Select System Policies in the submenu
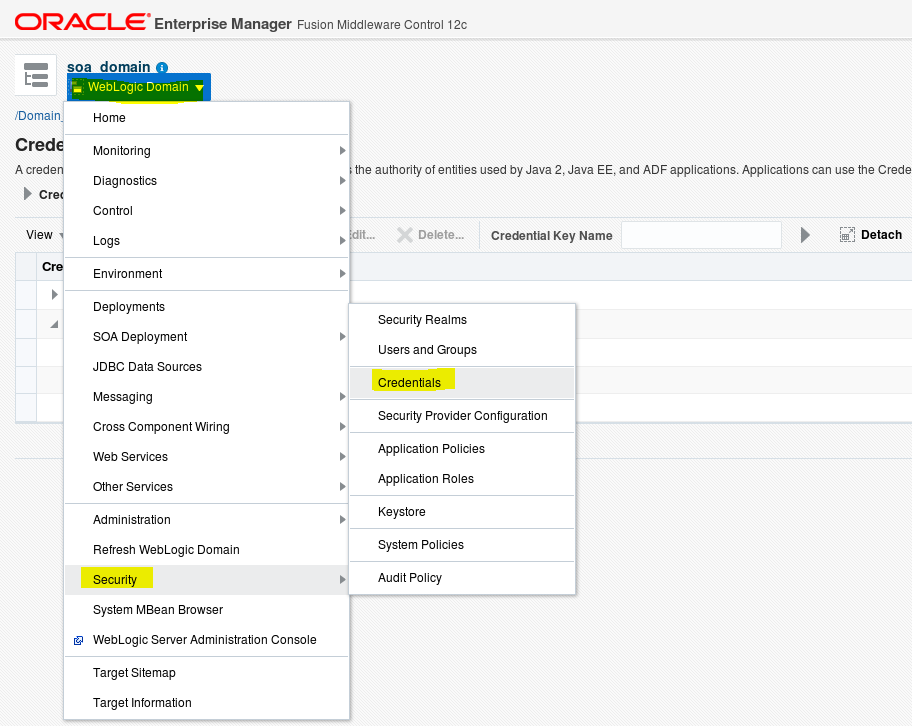 462,545
